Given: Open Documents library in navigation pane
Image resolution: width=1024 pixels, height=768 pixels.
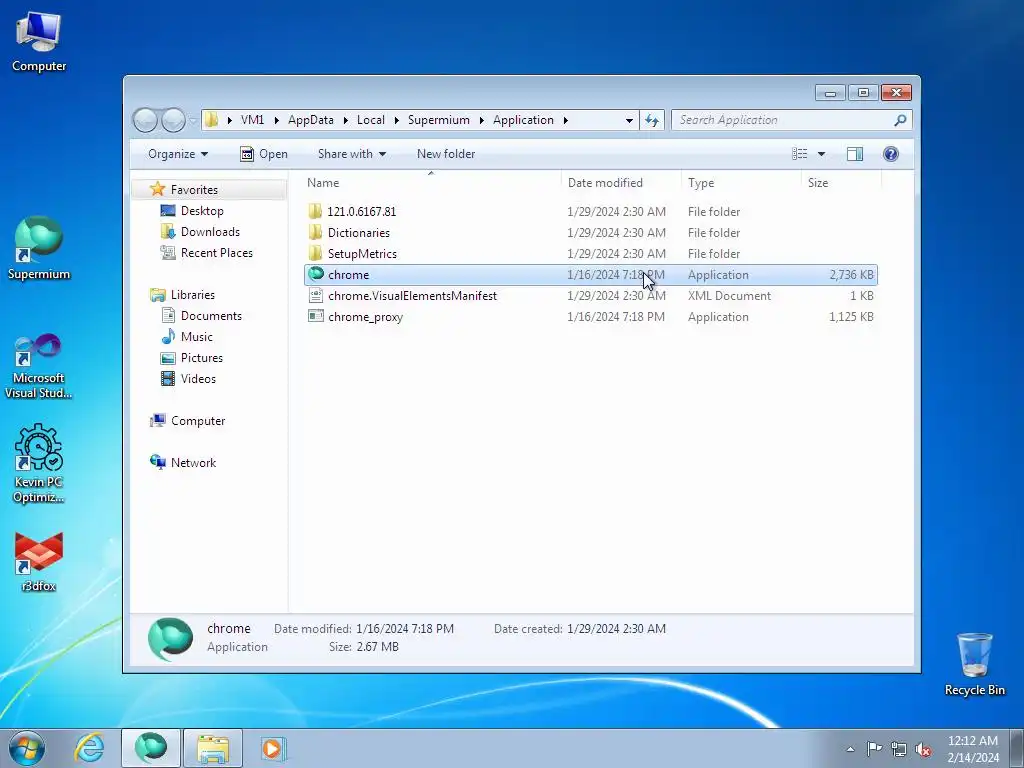Looking at the screenshot, I should [211, 315].
